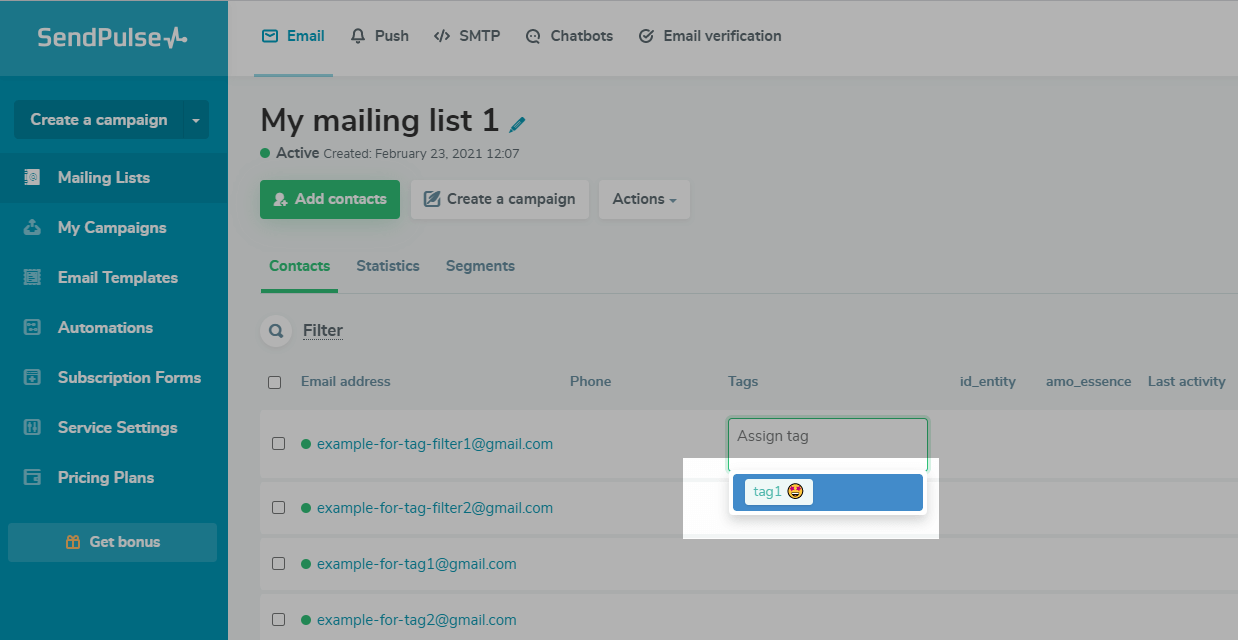Click the Email Templates sidebar icon
1238x640 pixels.
pyautogui.click(x=32, y=278)
